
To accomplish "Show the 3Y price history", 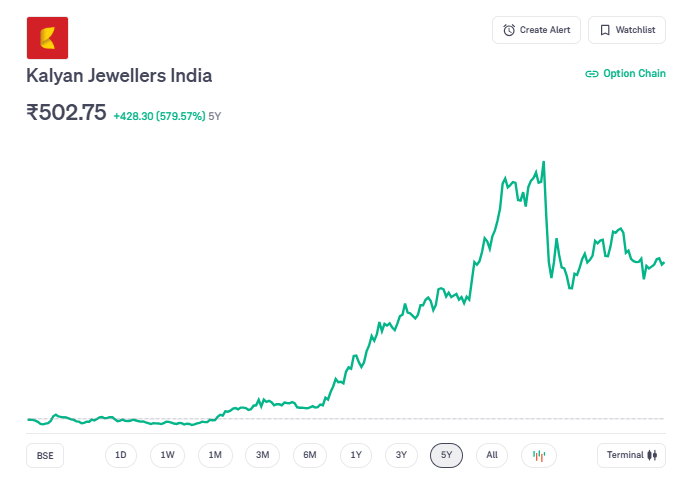I will pos(401,455).
